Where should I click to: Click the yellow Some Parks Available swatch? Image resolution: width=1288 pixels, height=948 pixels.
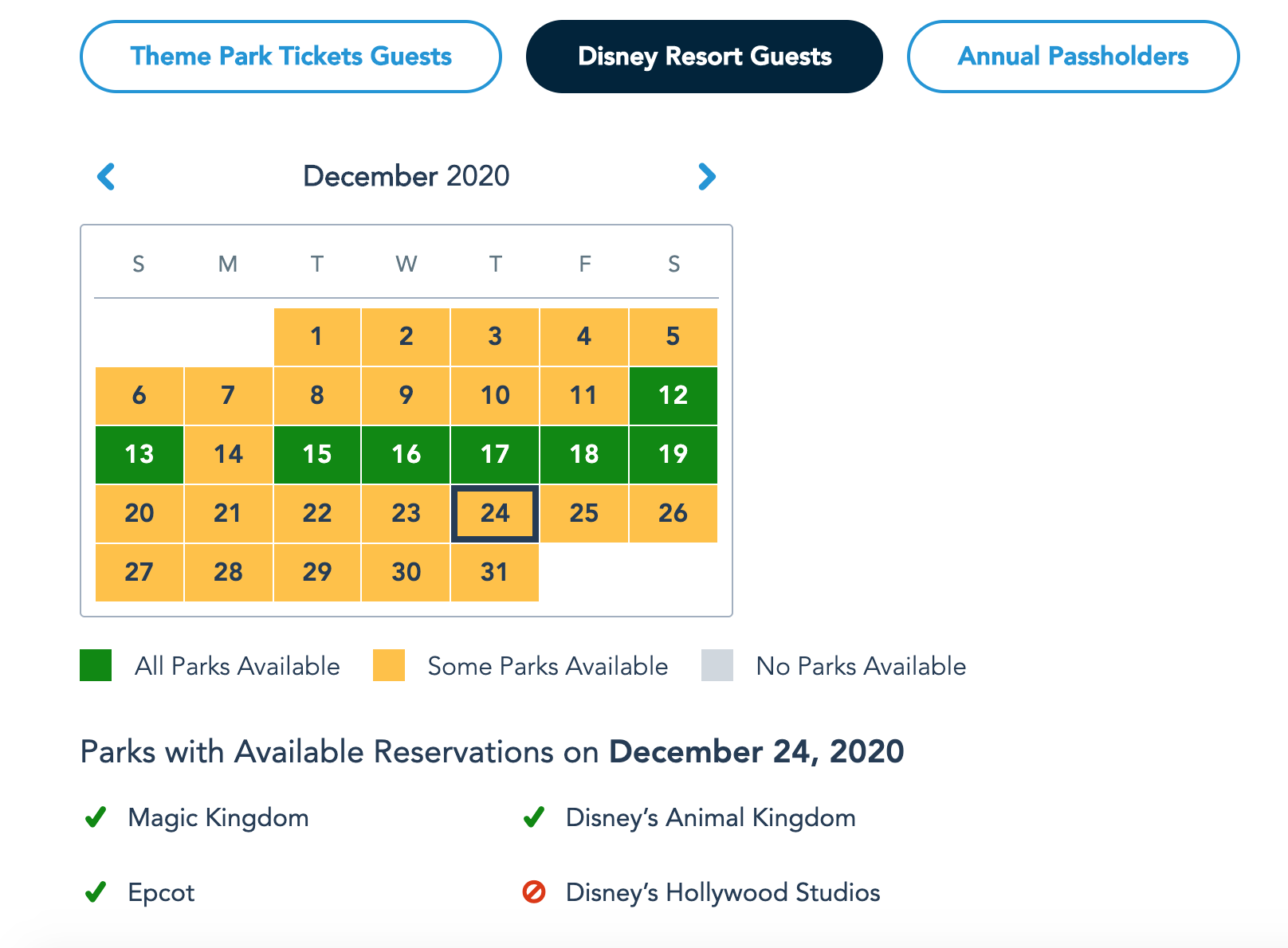(x=389, y=665)
